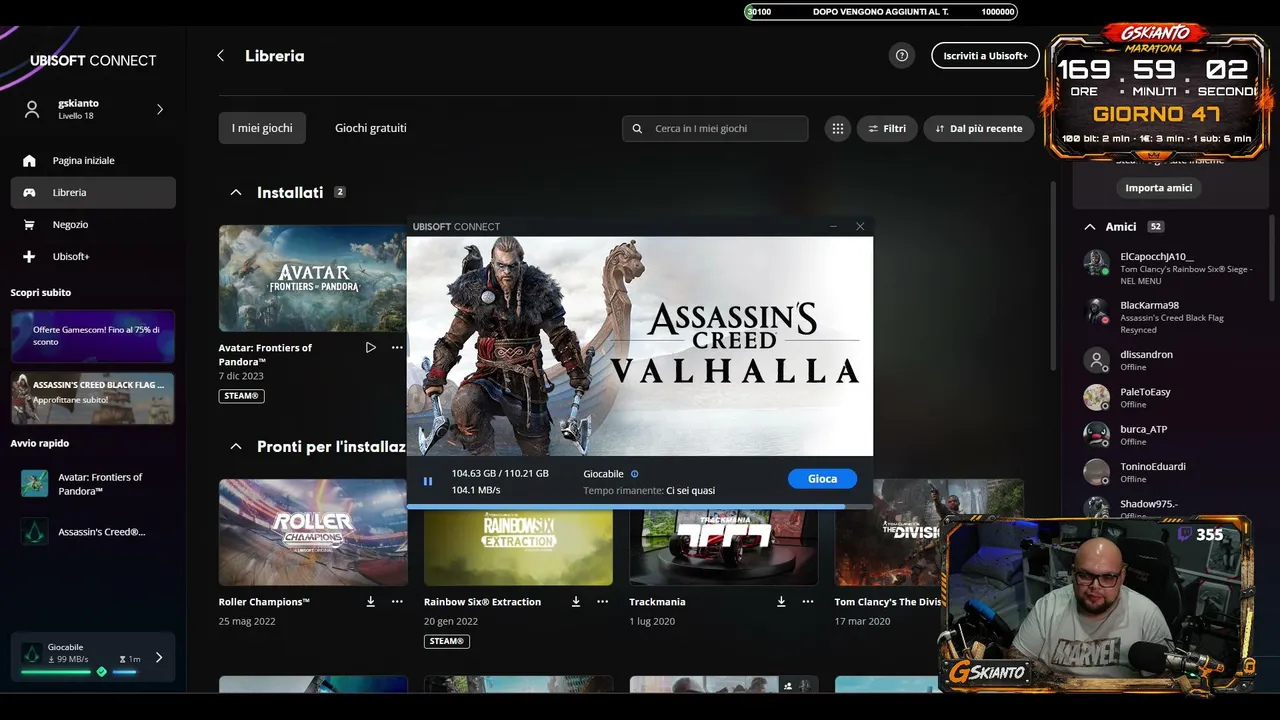Open more options for Rainbow Six Extraction
Viewport: 1280px width, 720px height.
tap(602, 602)
